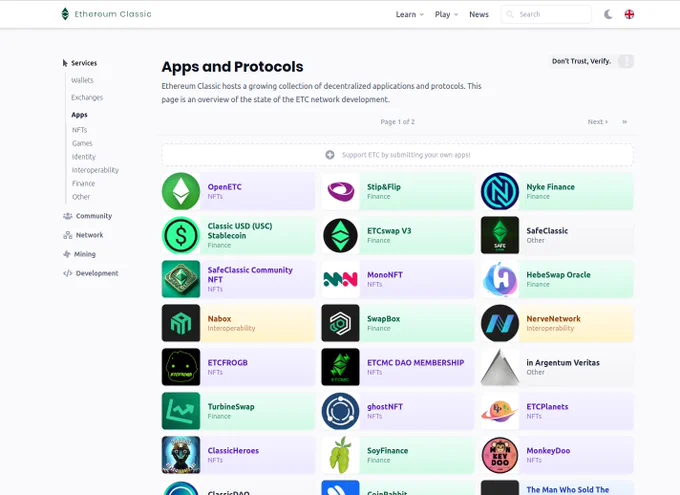Jump to Identity category in sidebar
The image size is (680, 495).
[84, 157]
